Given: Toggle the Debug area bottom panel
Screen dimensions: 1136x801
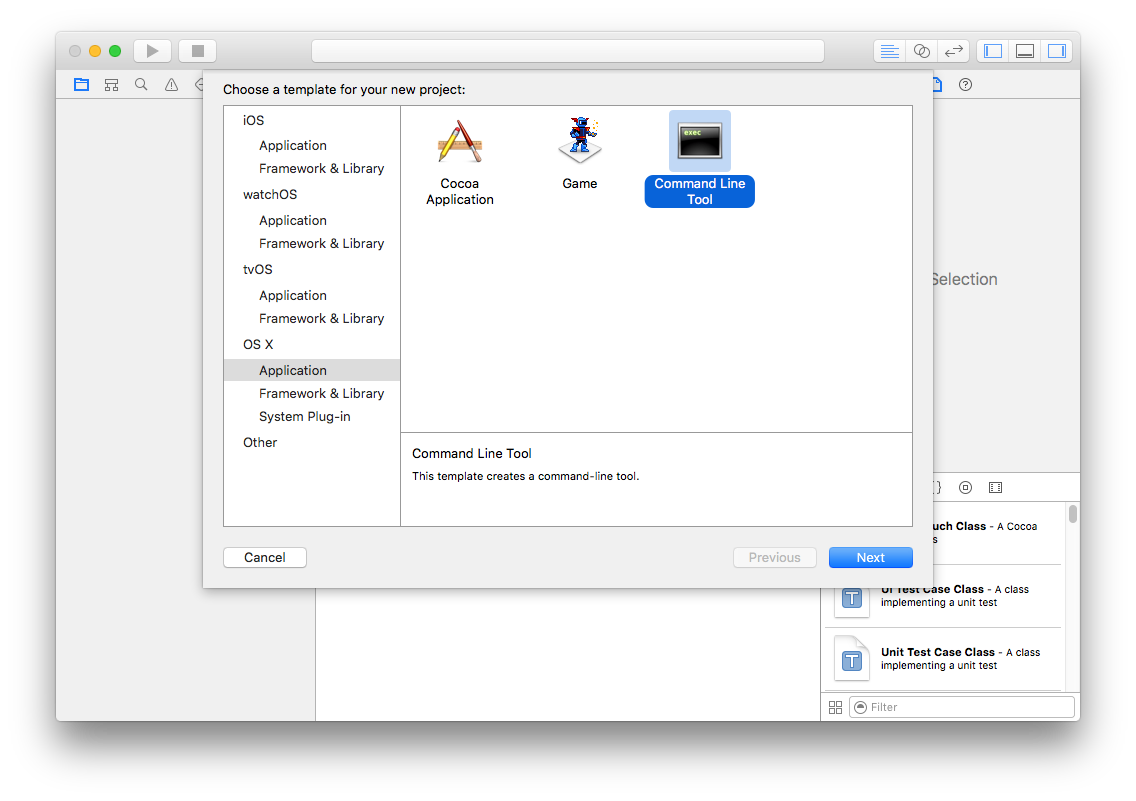Looking at the screenshot, I should [1025, 51].
